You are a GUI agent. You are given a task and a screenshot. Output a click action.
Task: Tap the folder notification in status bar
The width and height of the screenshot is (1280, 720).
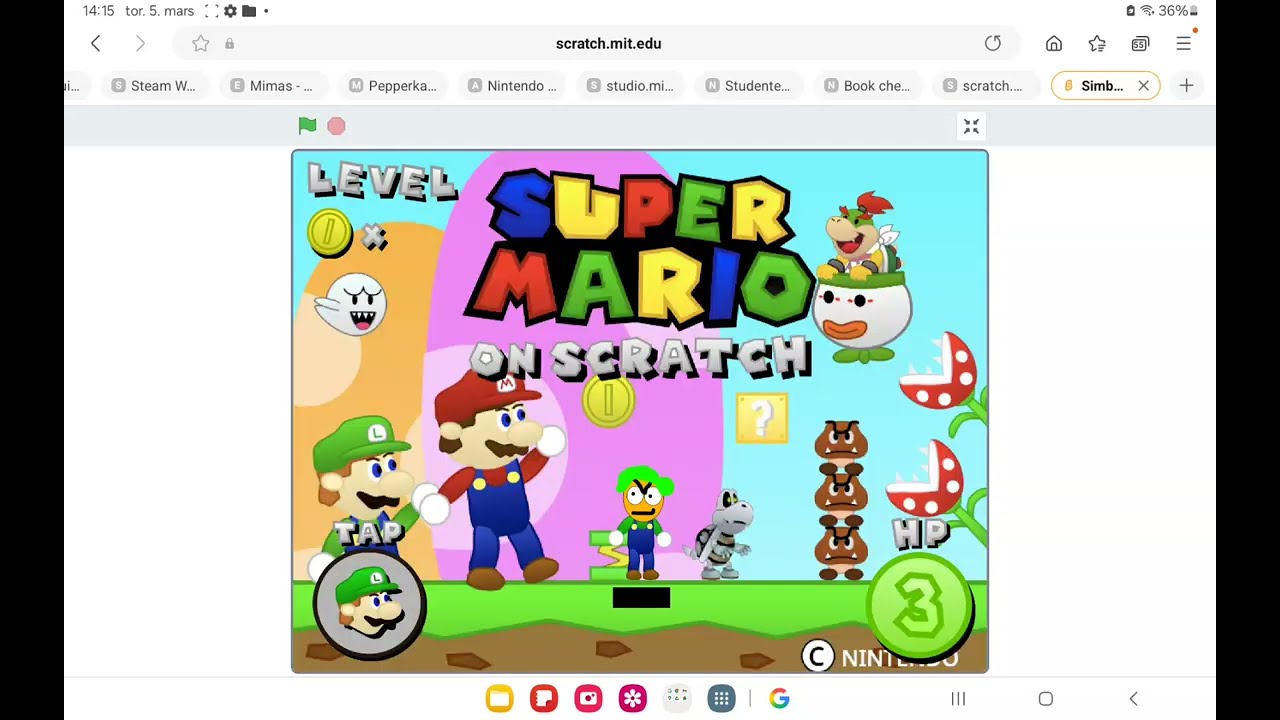[x=250, y=11]
